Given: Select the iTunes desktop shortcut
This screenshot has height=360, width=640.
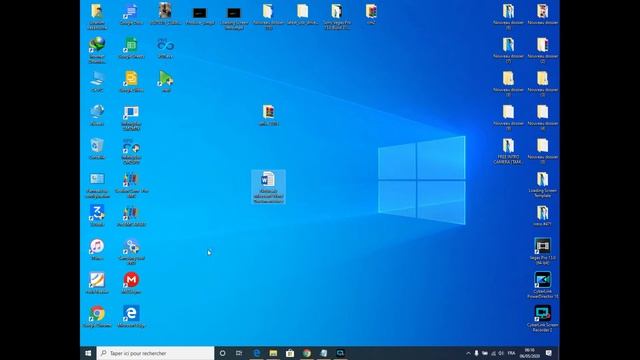Looking at the screenshot, I should (97, 250).
